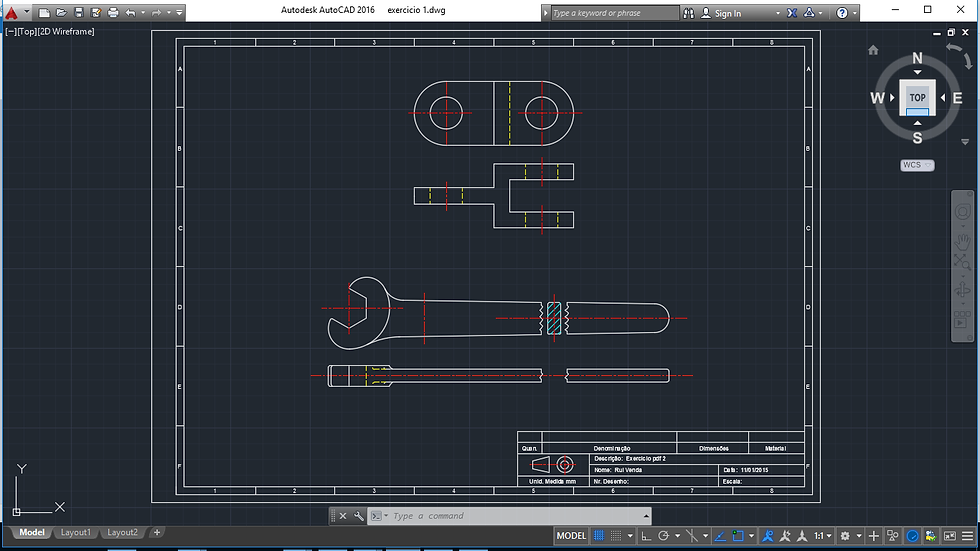
Task: Close the command line with X
Action: tap(342, 516)
